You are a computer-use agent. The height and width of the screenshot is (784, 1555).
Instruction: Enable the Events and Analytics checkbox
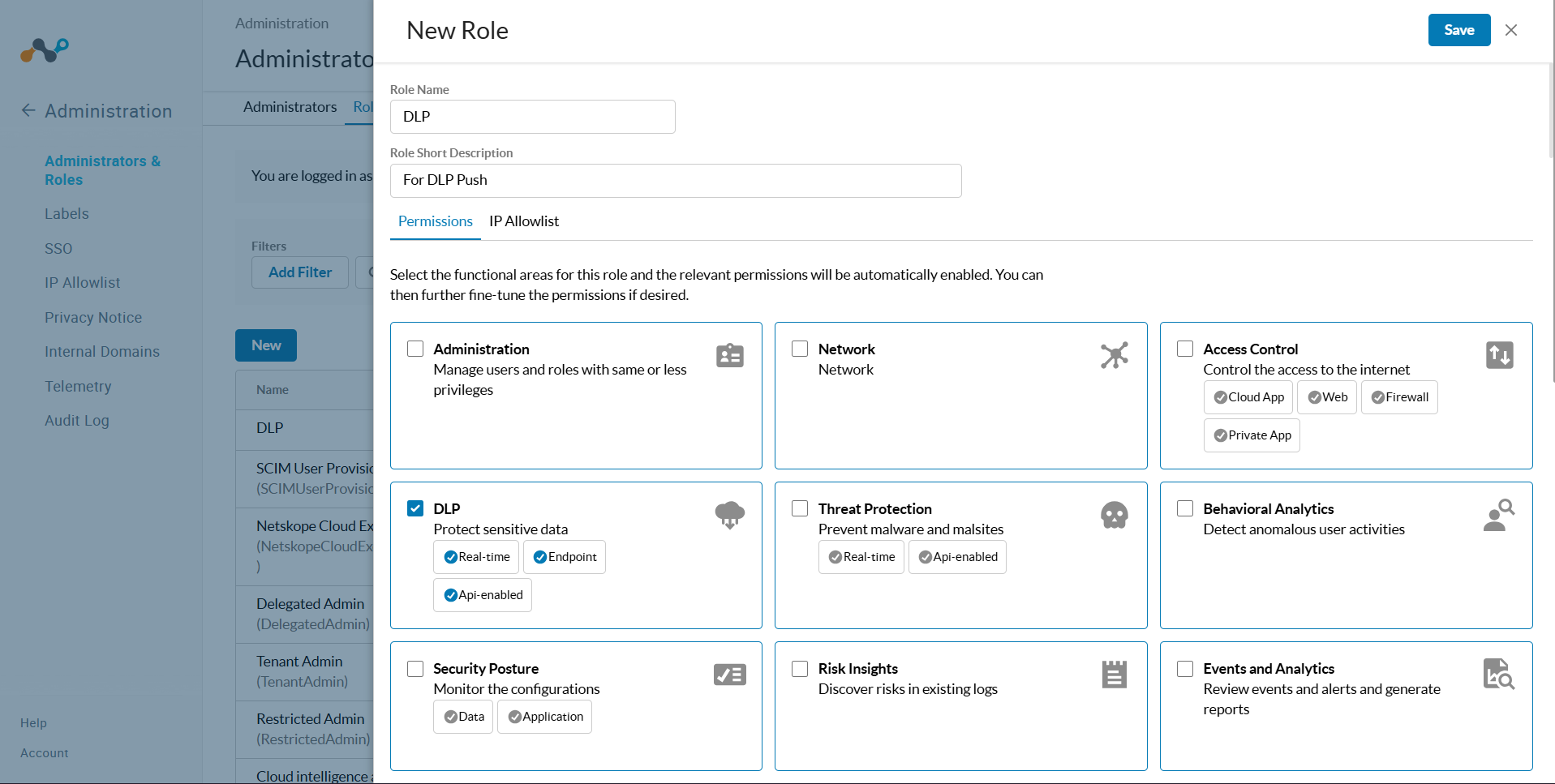pos(1185,668)
